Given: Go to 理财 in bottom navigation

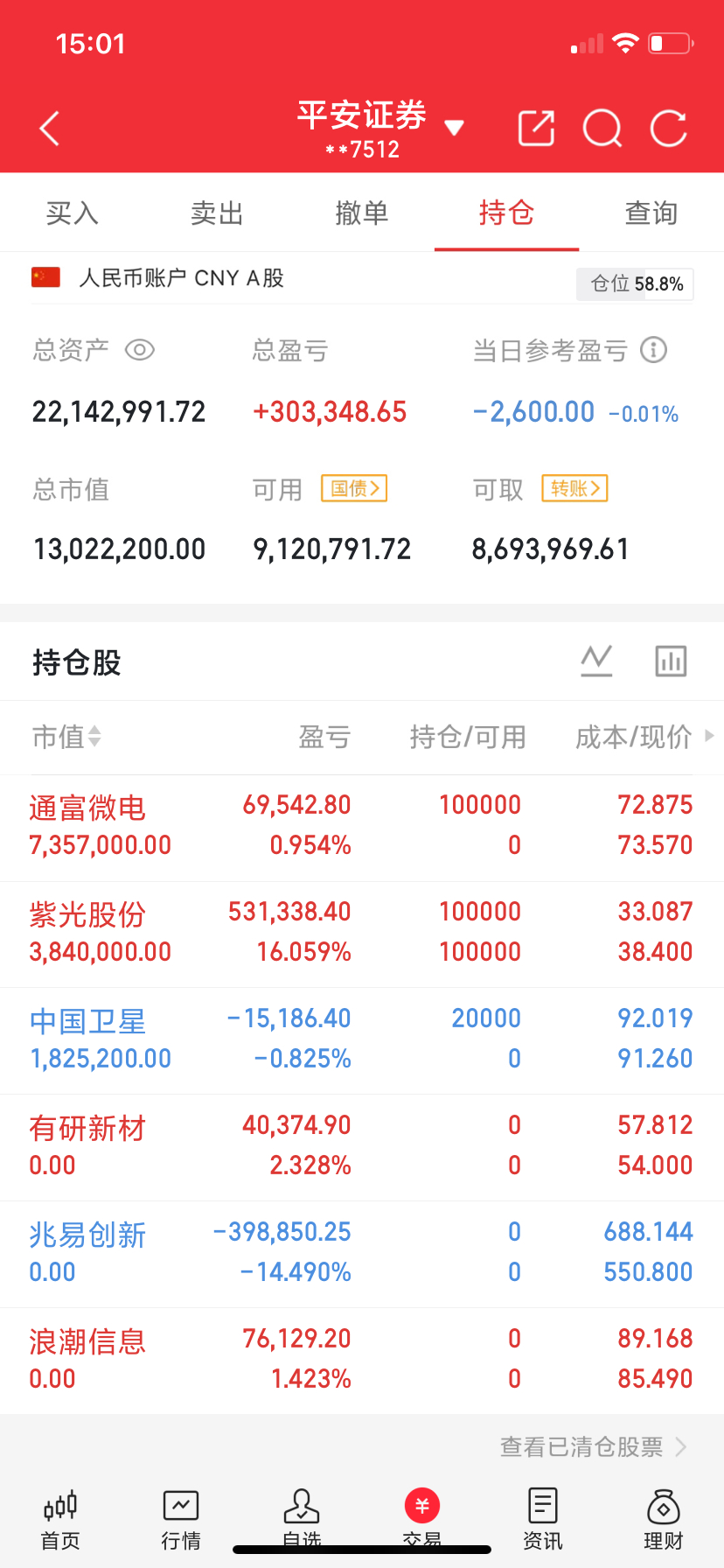Looking at the screenshot, I should click(x=664, y=1519).
